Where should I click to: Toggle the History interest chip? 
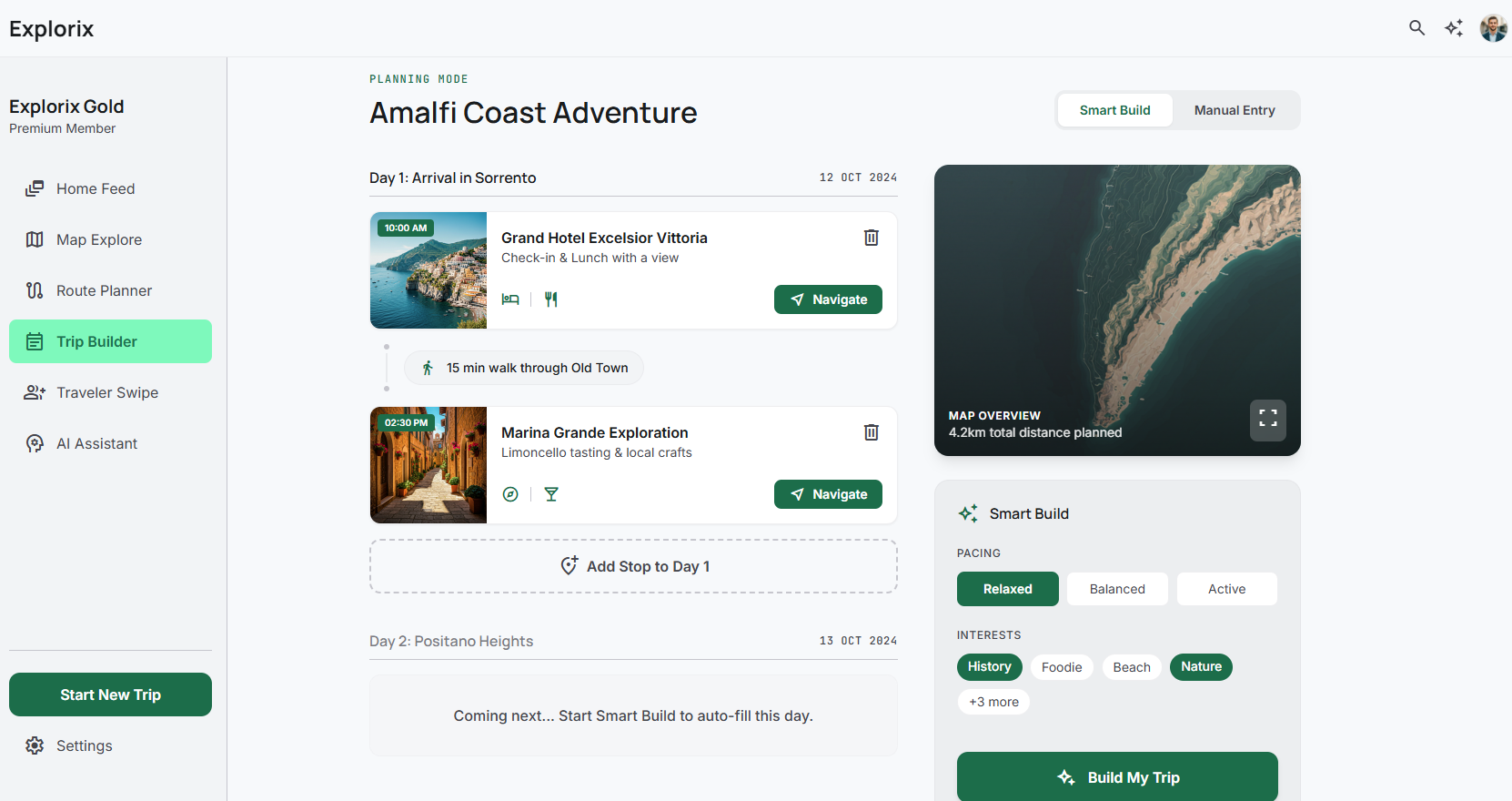990,667
